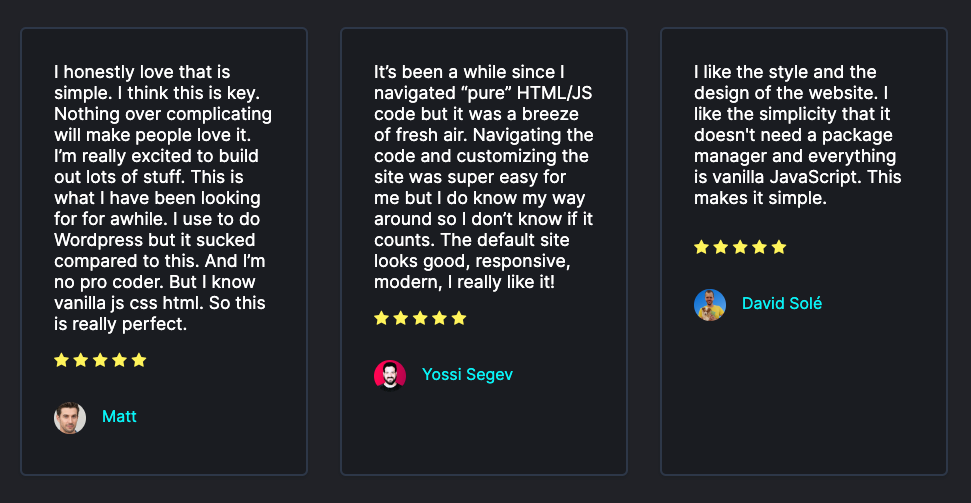Open the David Solé name link
This screenshot has width=971, height=503.
coord(782,304)
